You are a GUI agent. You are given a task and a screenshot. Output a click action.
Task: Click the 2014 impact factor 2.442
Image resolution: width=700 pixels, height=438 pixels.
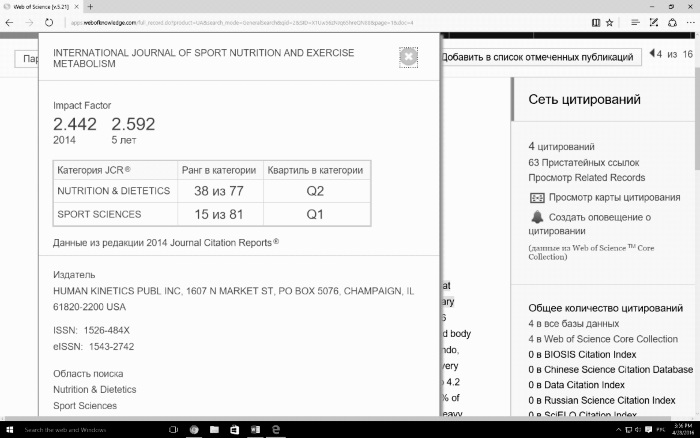[x=75, y=124]
